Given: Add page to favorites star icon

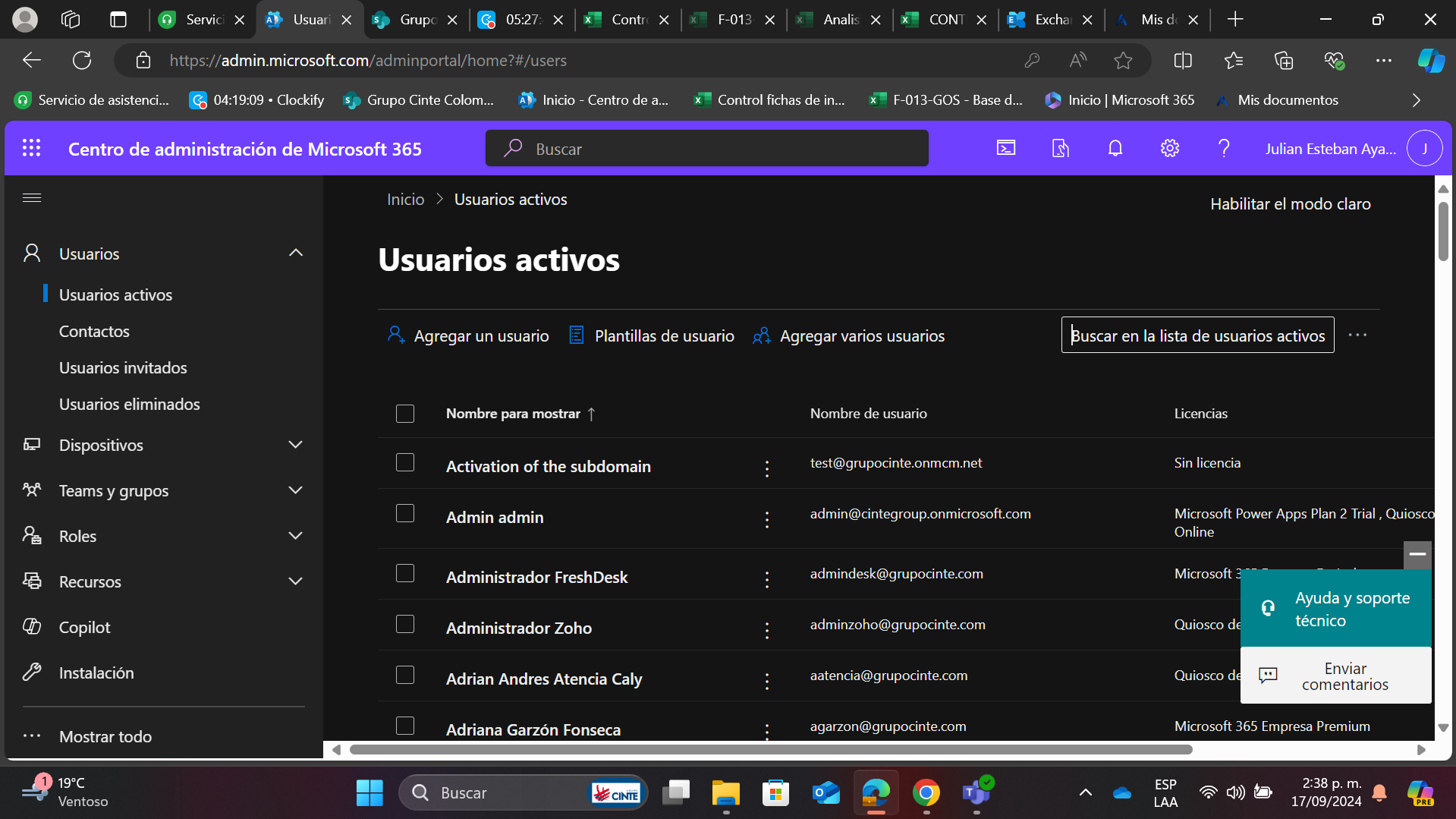Looking at the screenshot, I should tap(1123, 60).
